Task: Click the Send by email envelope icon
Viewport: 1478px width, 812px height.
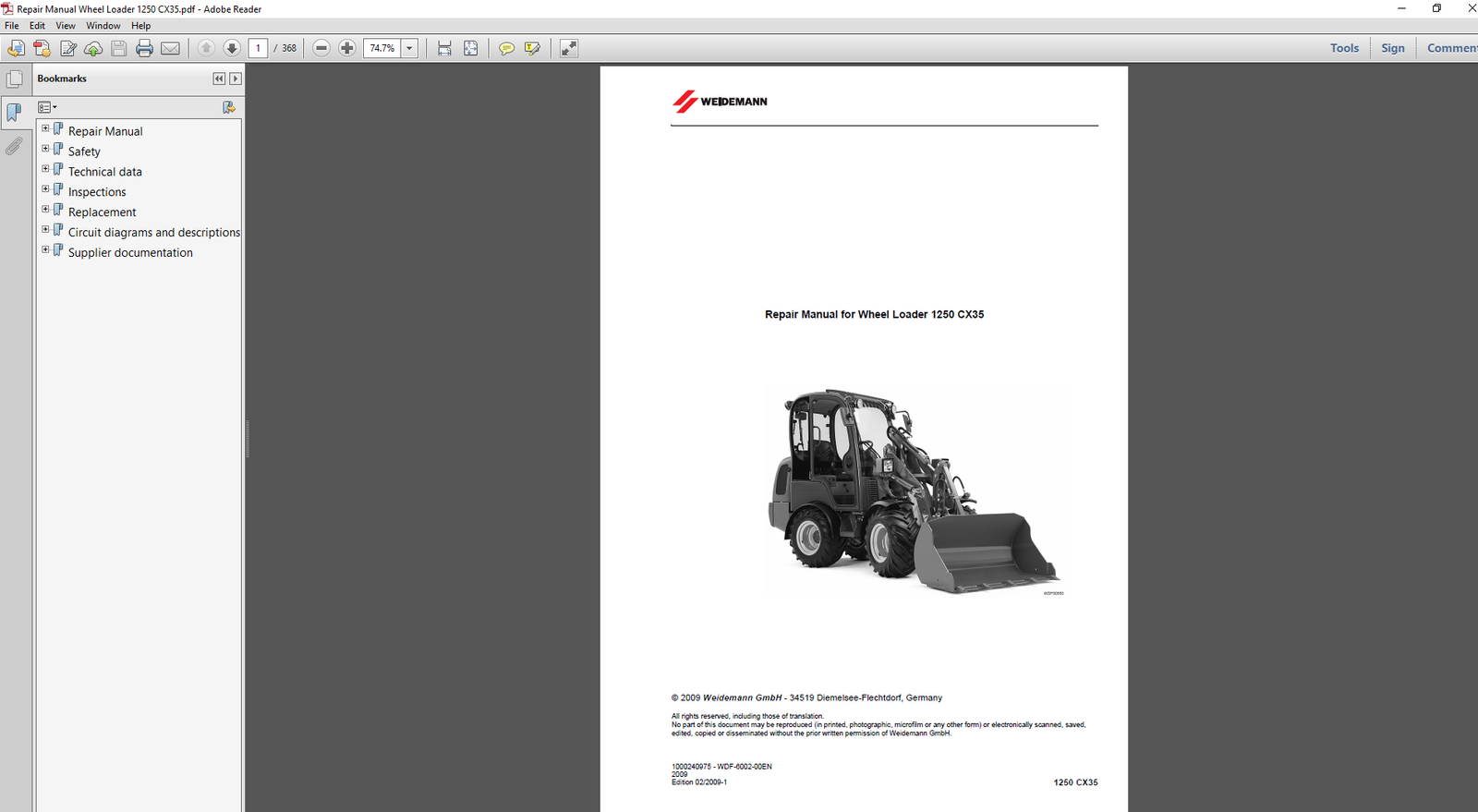Action: point(170,48)
